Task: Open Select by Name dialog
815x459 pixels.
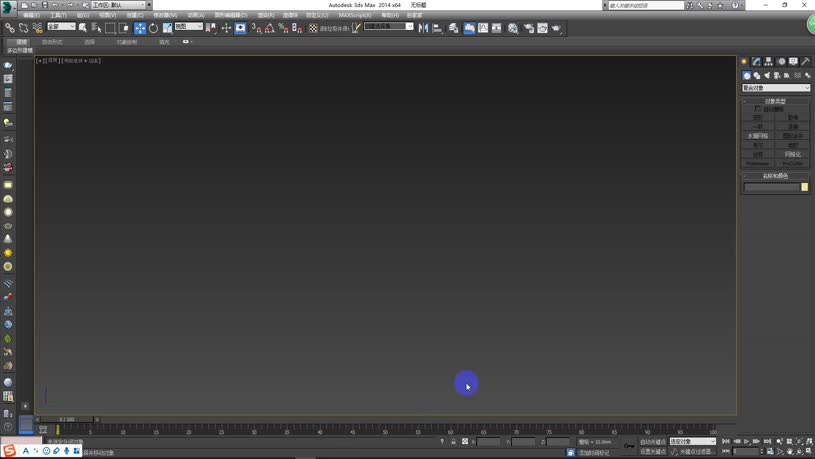Action: 96,28
